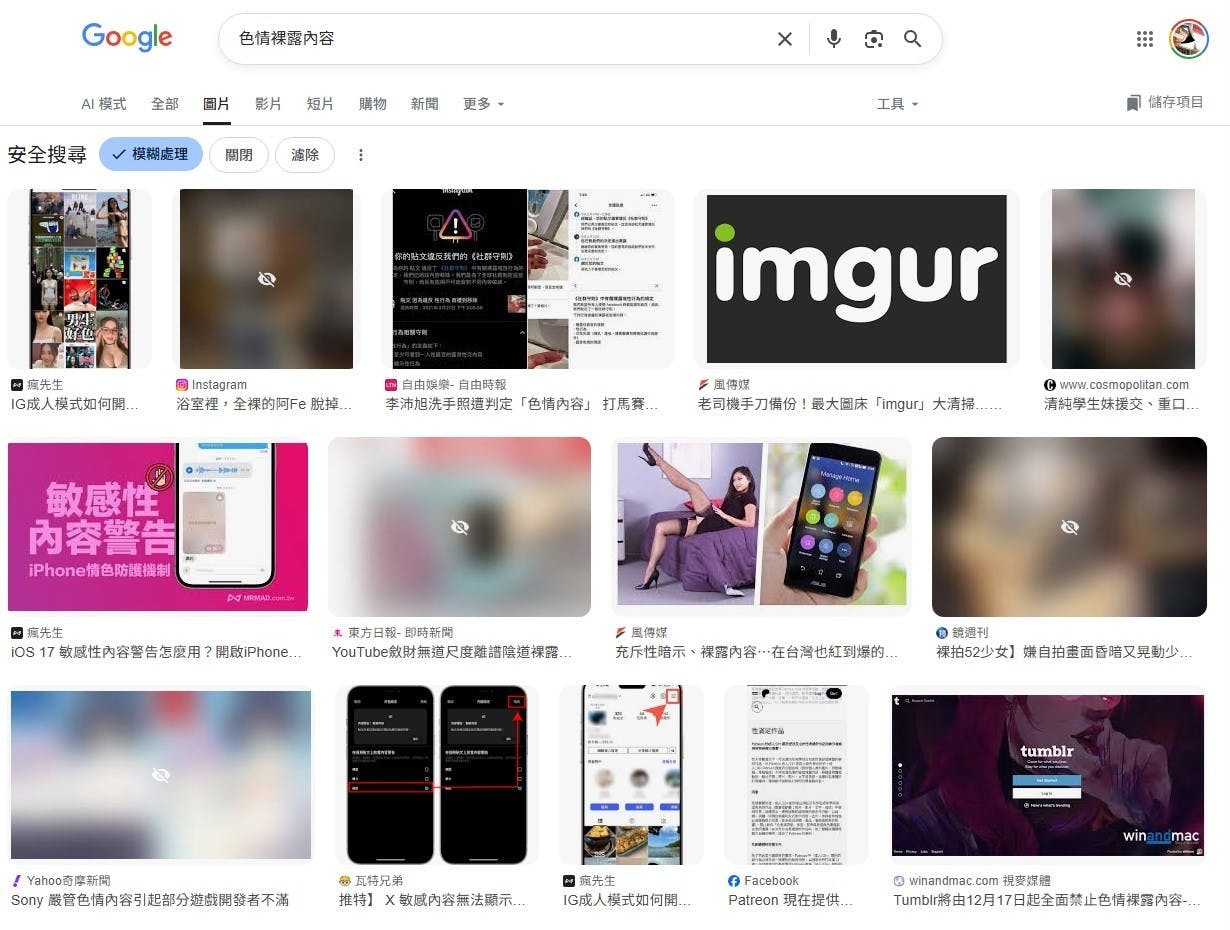This screenshot has height=930, width=1230.
Task: Open the Google account profile avatar
Action: tap(1189, 39)
